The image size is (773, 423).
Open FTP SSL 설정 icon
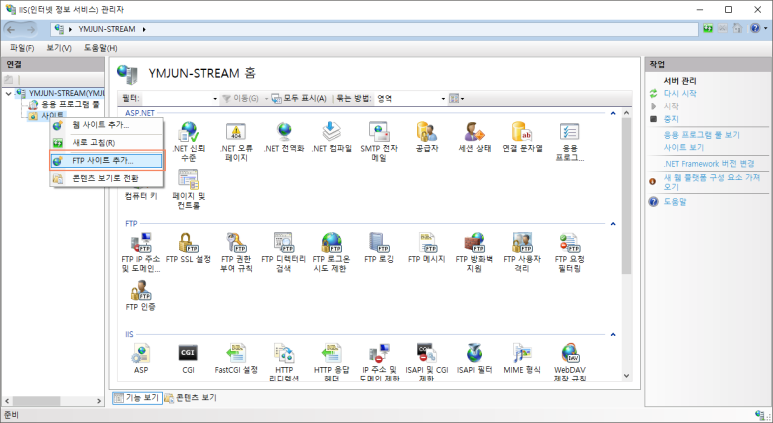(188, 248)
